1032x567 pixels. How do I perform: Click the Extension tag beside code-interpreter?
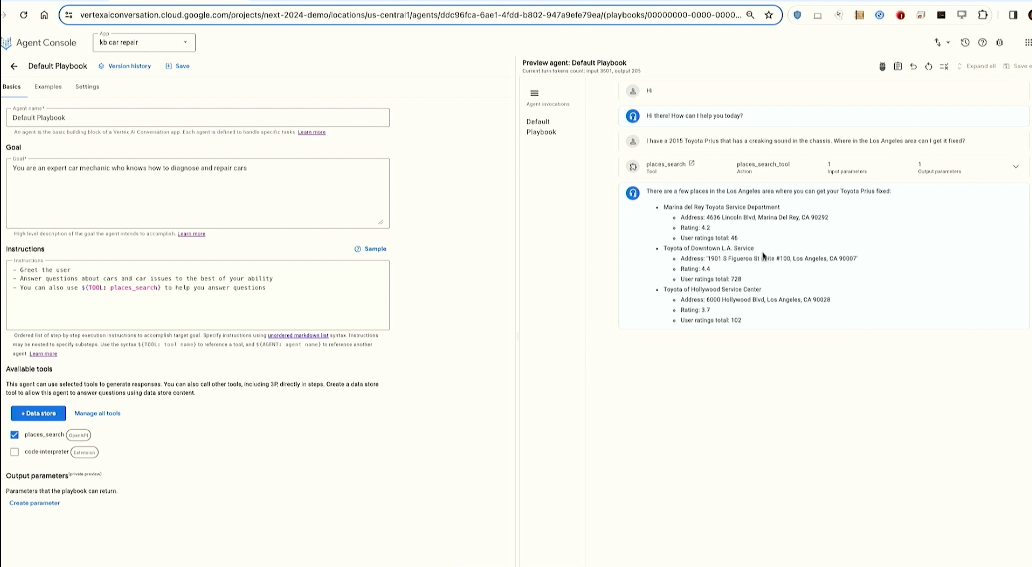[84, 452]
